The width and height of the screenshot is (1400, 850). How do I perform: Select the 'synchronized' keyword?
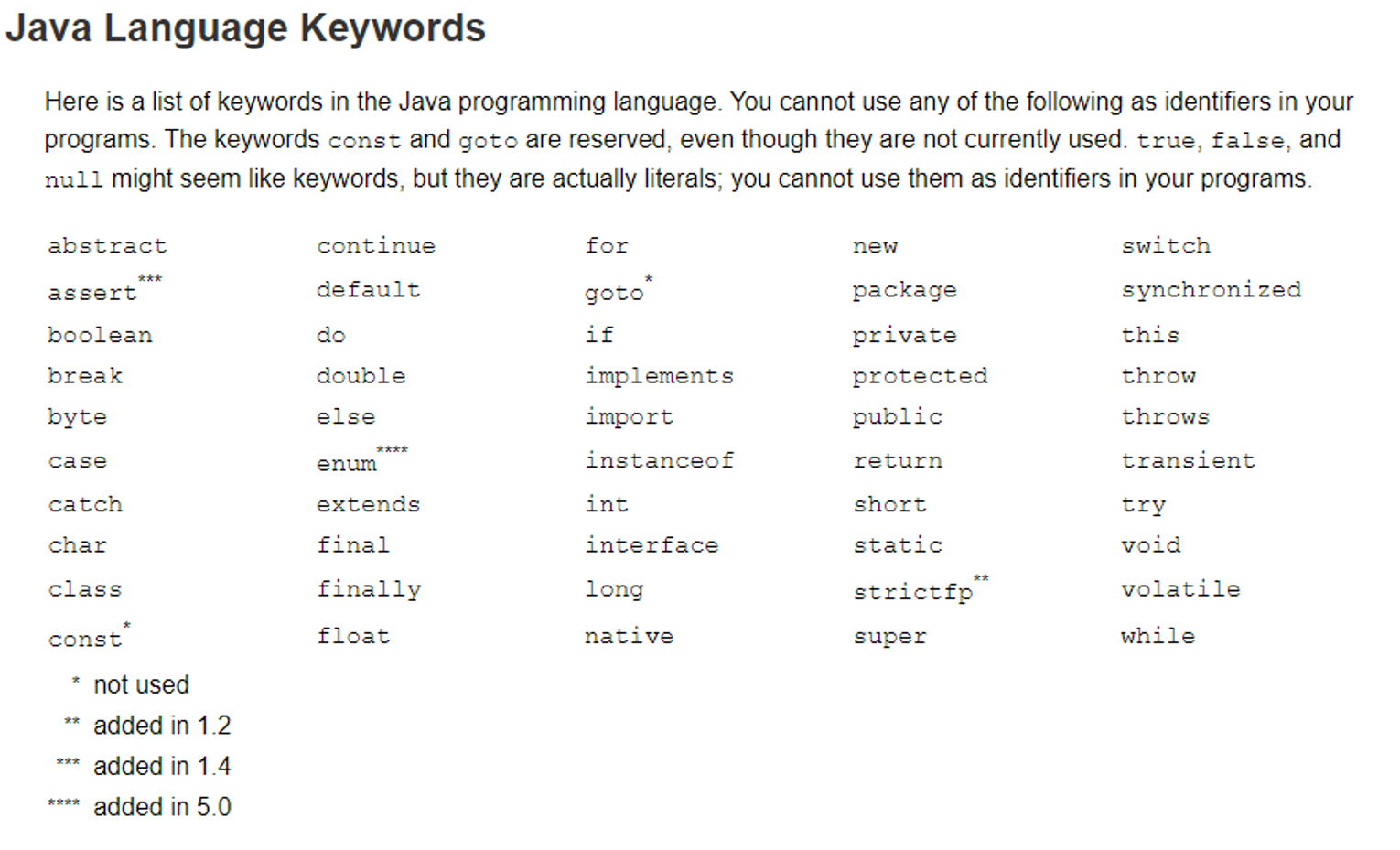point(1212,290)
